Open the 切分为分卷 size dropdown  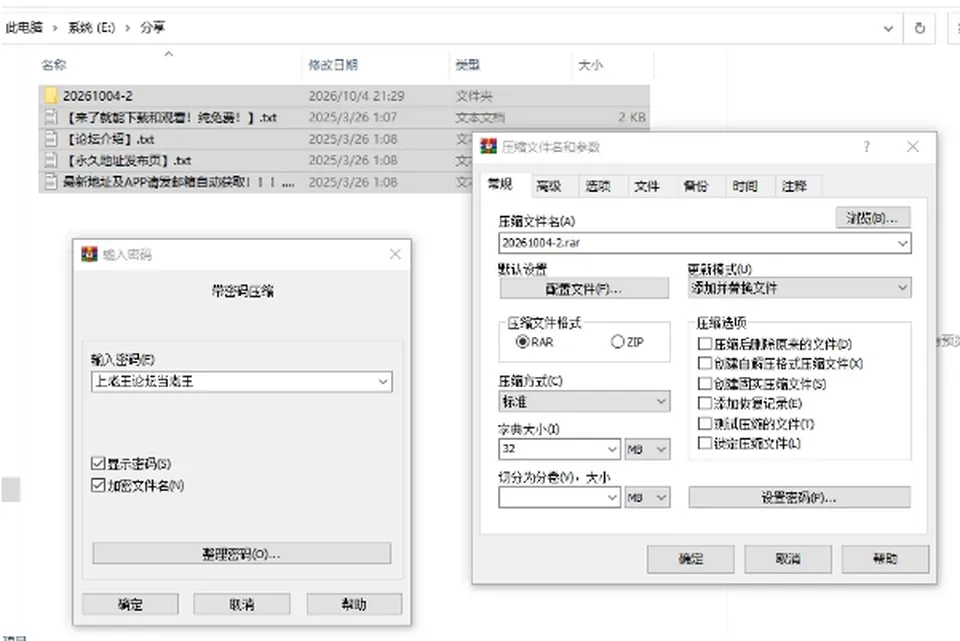612,497
